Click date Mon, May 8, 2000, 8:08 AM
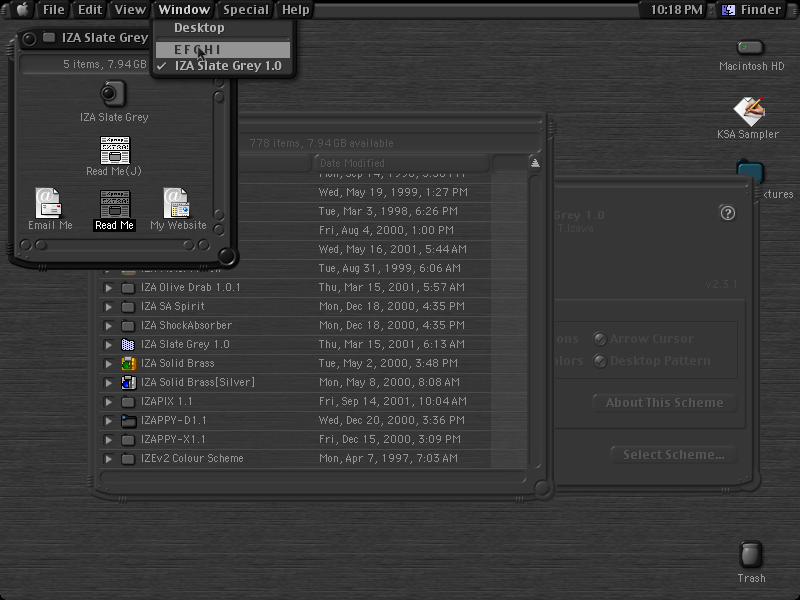 [389, 382]
